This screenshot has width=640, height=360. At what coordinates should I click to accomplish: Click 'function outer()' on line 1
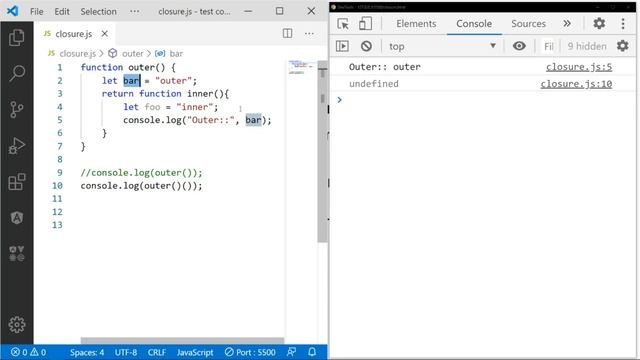point(123,67)
